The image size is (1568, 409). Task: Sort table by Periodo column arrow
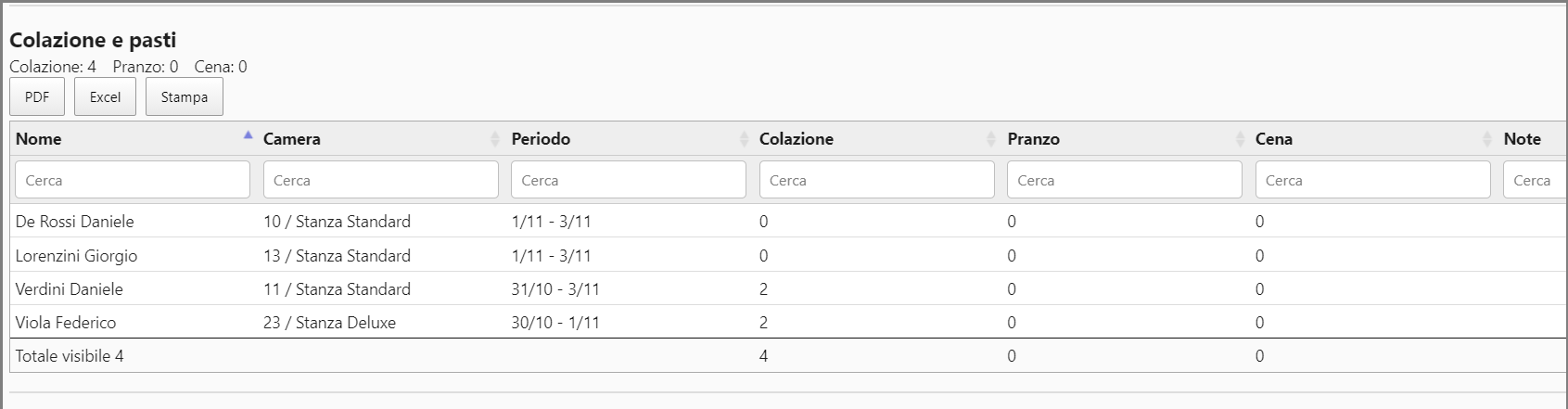point(743,139)
